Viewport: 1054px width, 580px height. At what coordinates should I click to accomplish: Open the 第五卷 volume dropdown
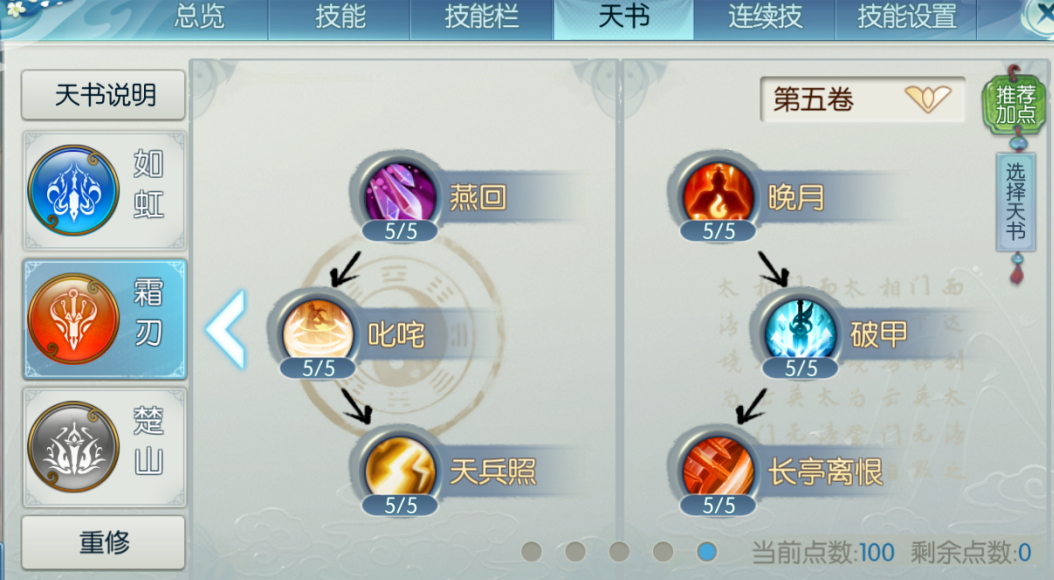point(862,99)
